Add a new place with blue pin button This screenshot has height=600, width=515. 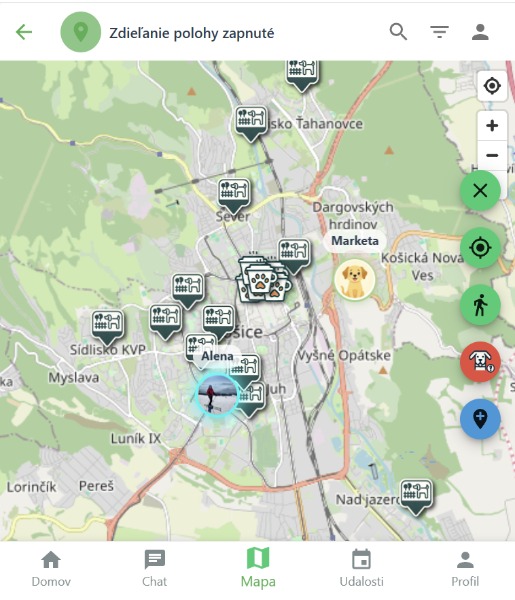(x=480, y=419)
